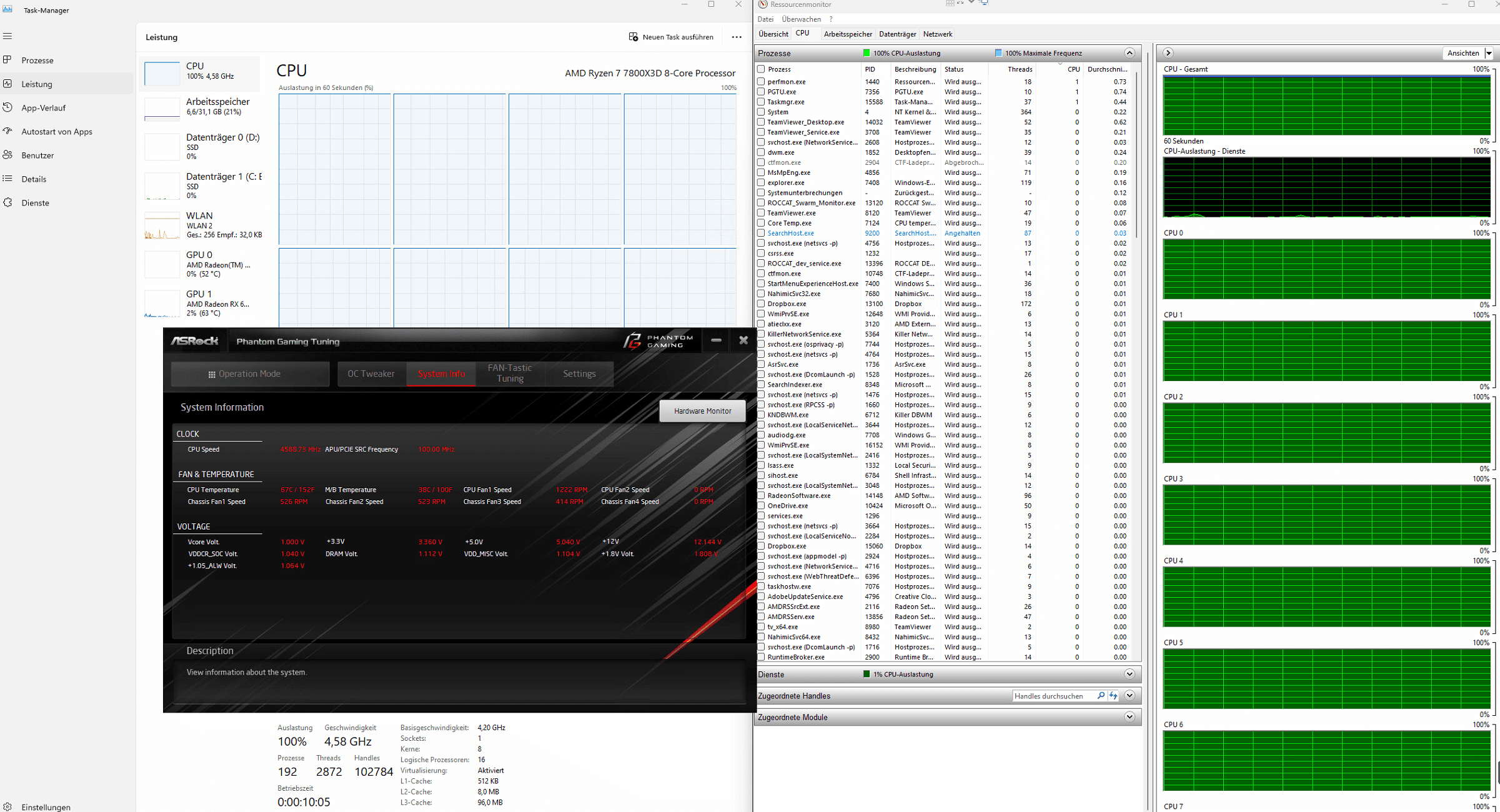Click the ASRock logo in Phantom Gaming Tuning
This screenshot has height=812, width=1500.
[194, 341]
